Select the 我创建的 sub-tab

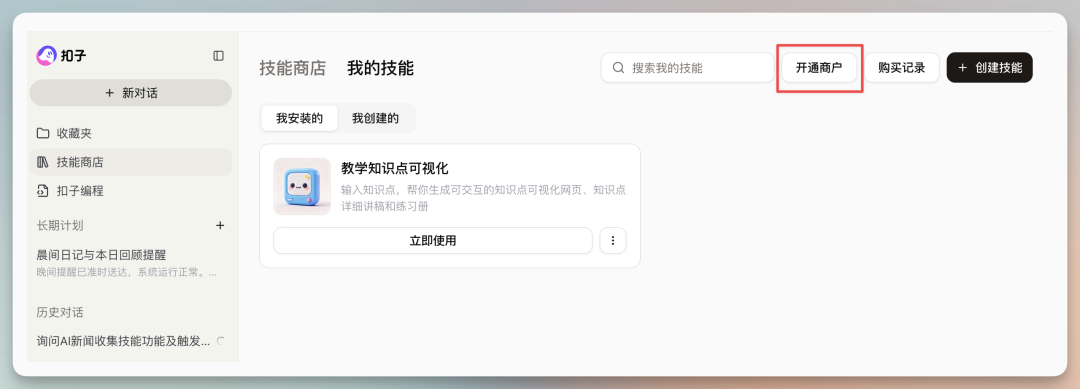click(375, 118)
